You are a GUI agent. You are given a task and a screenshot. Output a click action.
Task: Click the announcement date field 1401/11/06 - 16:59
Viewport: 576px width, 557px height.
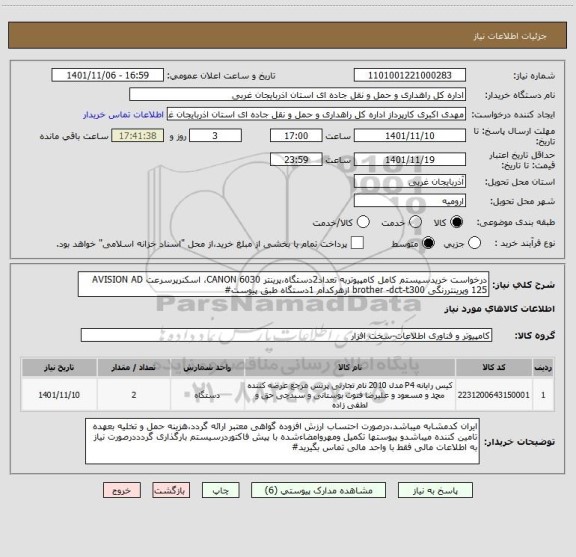[108, 75]
